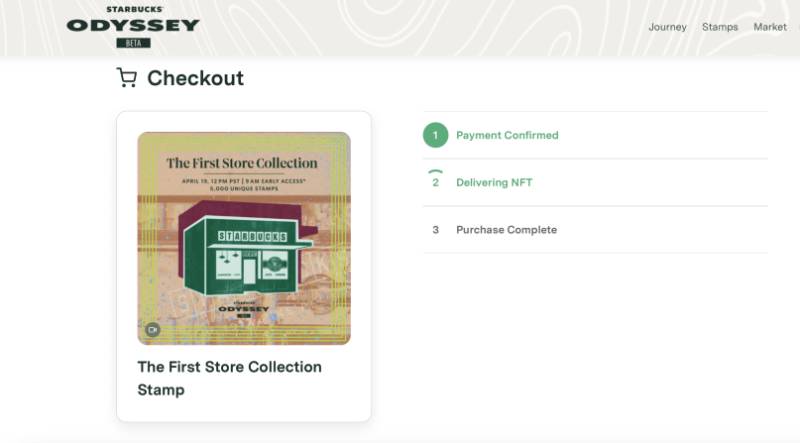800x443 pixels.
Task: Click the Payment Confirmed step label
Action: [507, 135]
